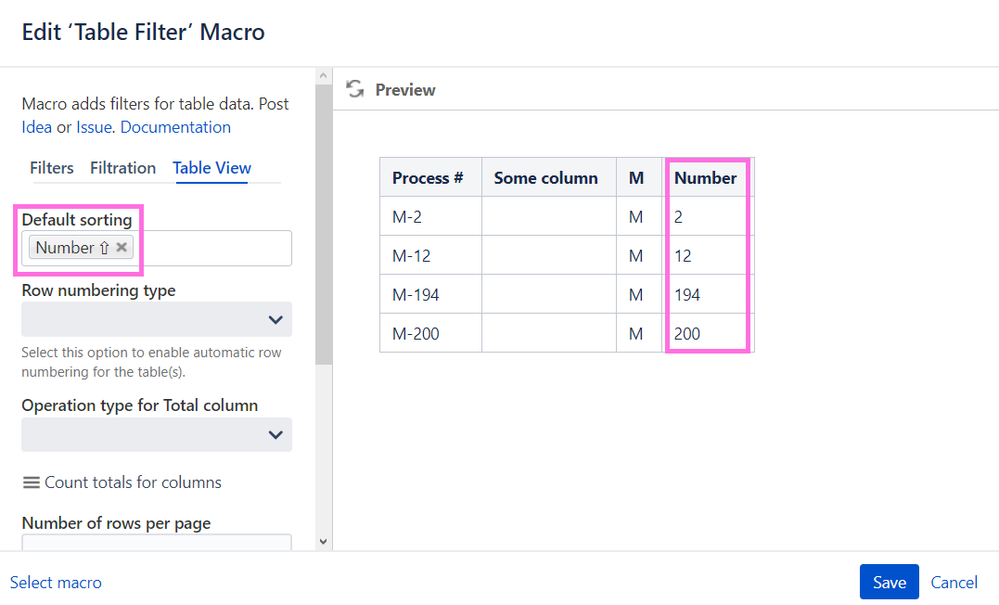Viewport: 999px width, 605px height.
Task: Click the Preview refresh icon
Action: [354, 90]
